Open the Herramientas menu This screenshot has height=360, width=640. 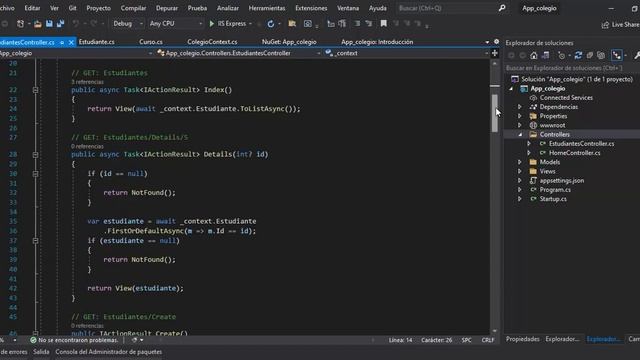tap(267, 8)
